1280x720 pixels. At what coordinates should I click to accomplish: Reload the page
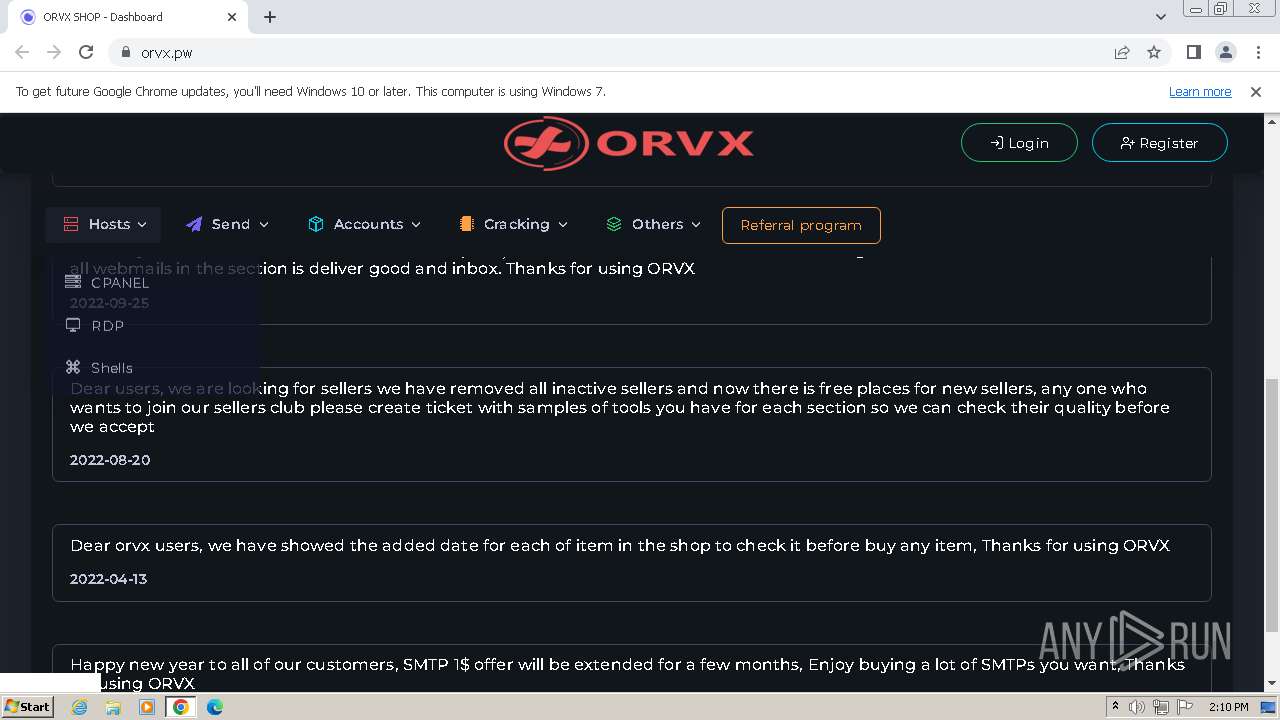pyautogui.click(x=86, y=52)
